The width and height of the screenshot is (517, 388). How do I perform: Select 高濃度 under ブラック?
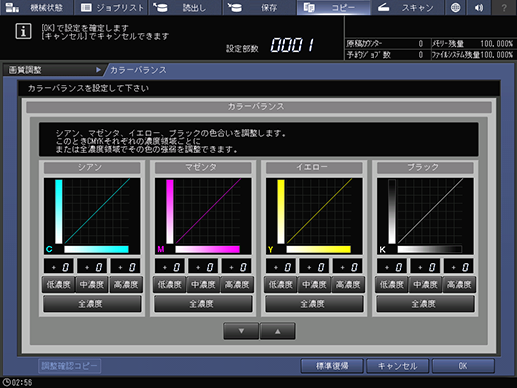click(x=459, y=285)
